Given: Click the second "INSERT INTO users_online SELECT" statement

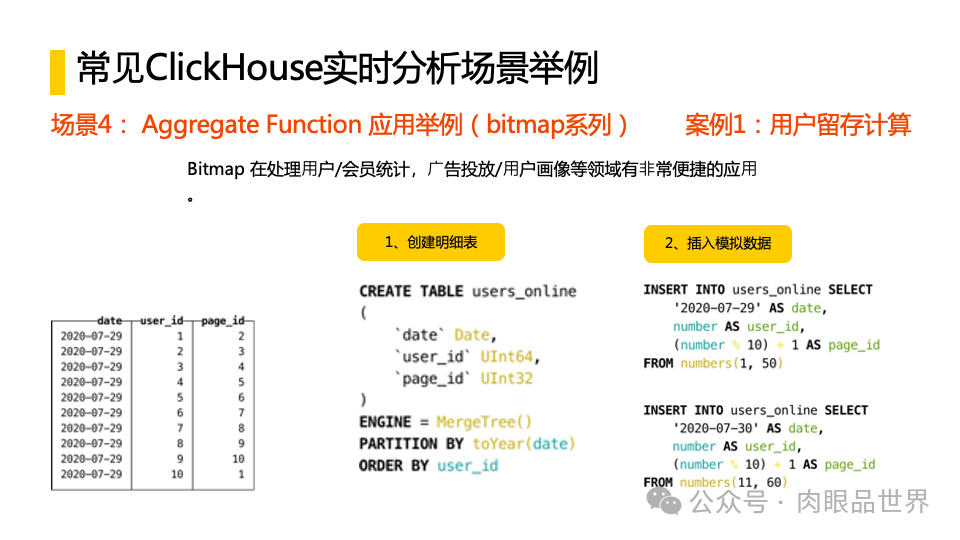Looking at the screenshot, I should [756, 410].
